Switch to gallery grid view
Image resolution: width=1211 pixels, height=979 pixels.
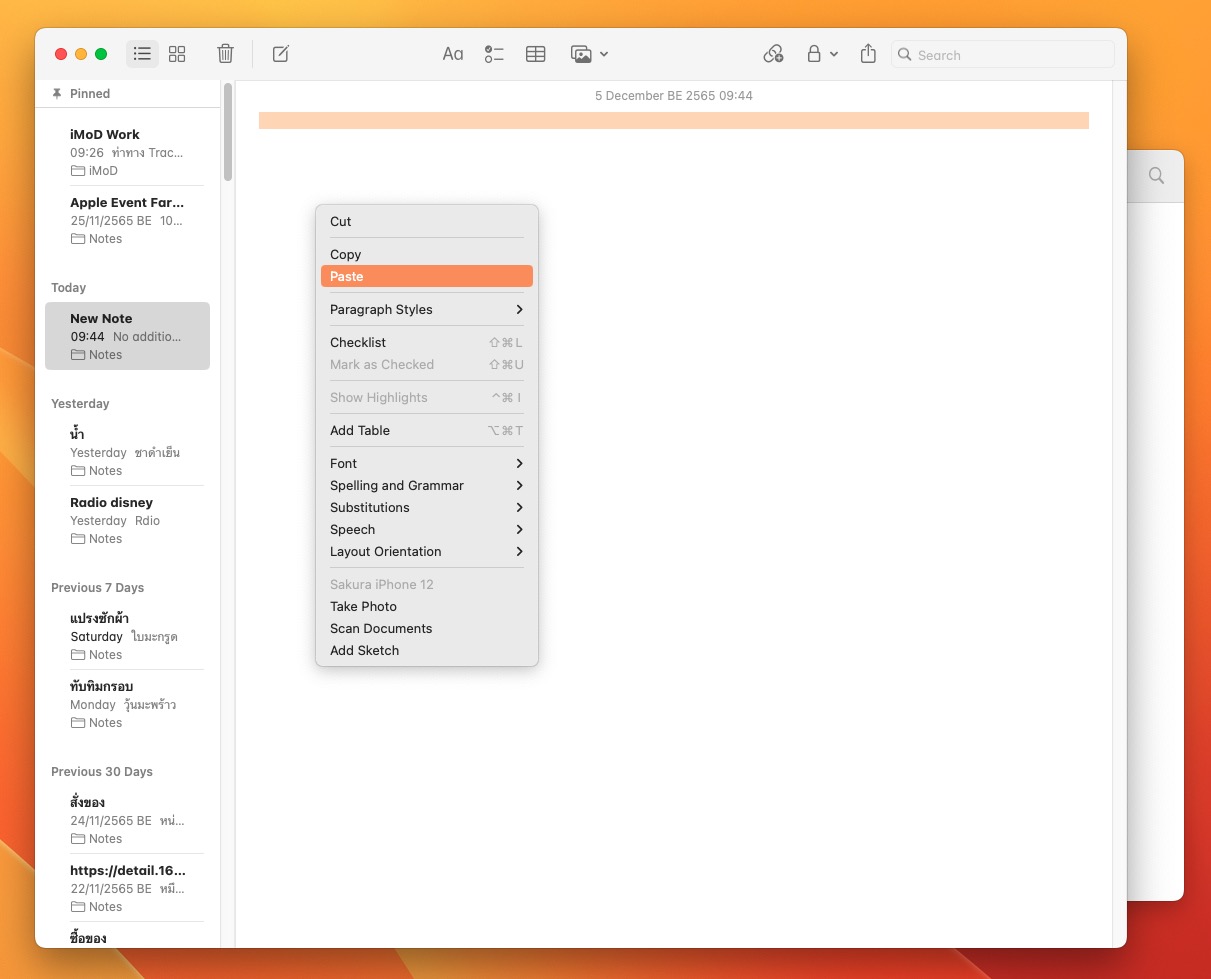click(177, 54)
